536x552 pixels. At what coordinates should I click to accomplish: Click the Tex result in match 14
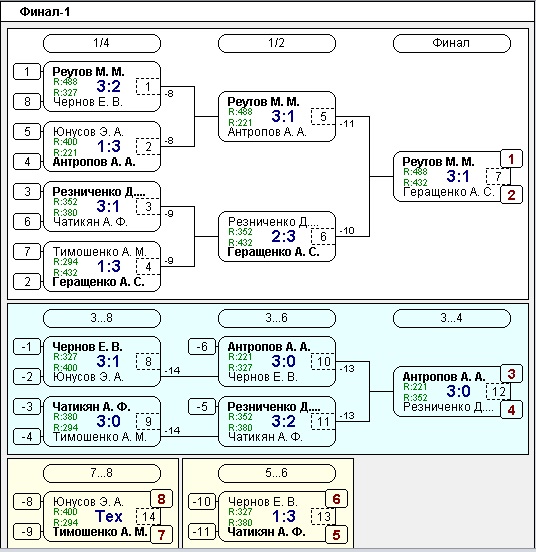click(108, 516)
